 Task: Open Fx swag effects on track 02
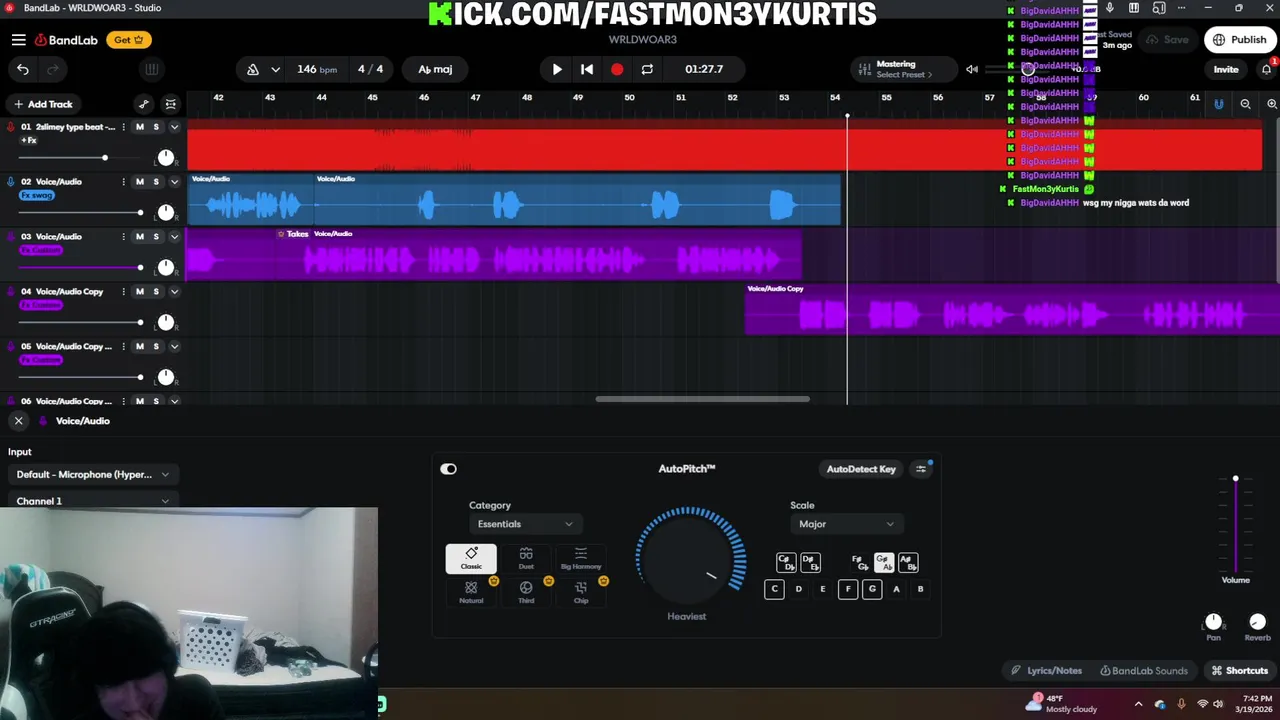point(37,195)
